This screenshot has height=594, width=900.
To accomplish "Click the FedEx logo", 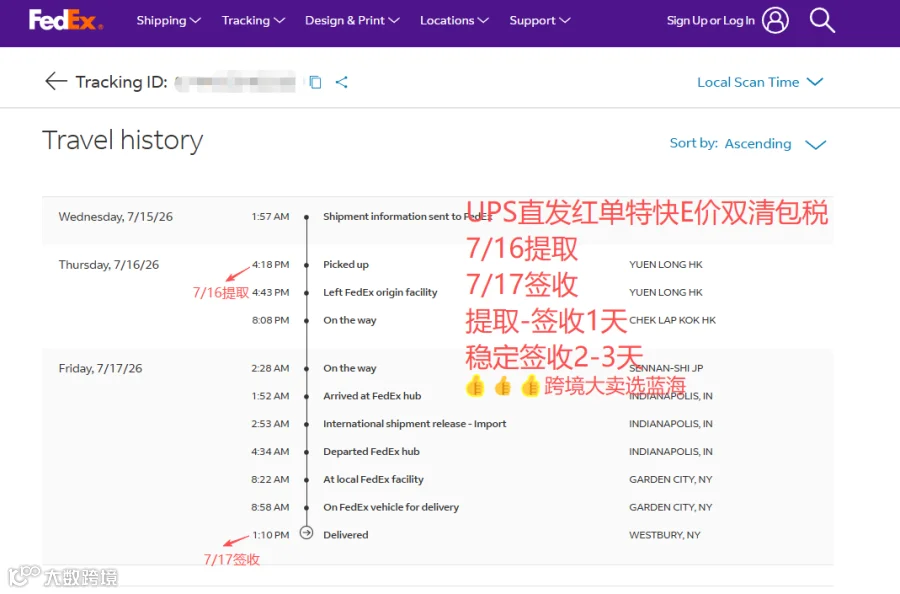I will point(66,20).
